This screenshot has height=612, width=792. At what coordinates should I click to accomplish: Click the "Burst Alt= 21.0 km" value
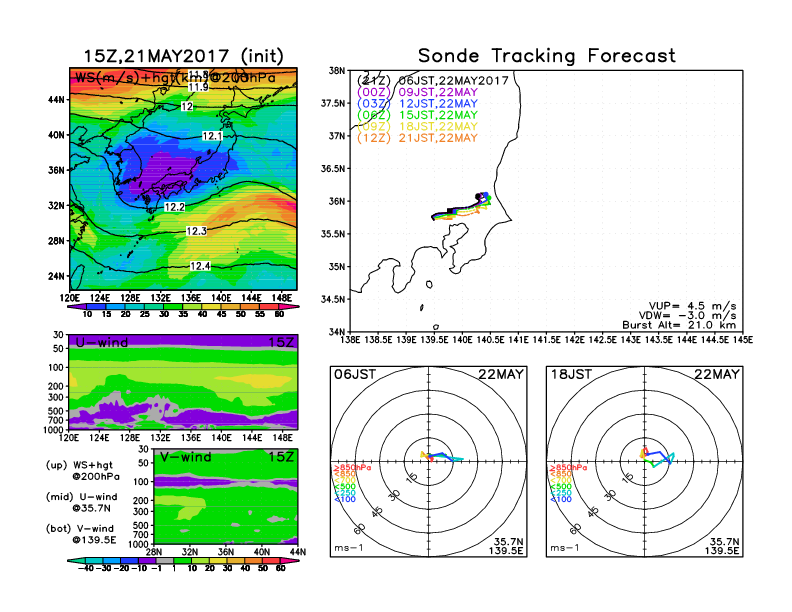click(679, 325)
